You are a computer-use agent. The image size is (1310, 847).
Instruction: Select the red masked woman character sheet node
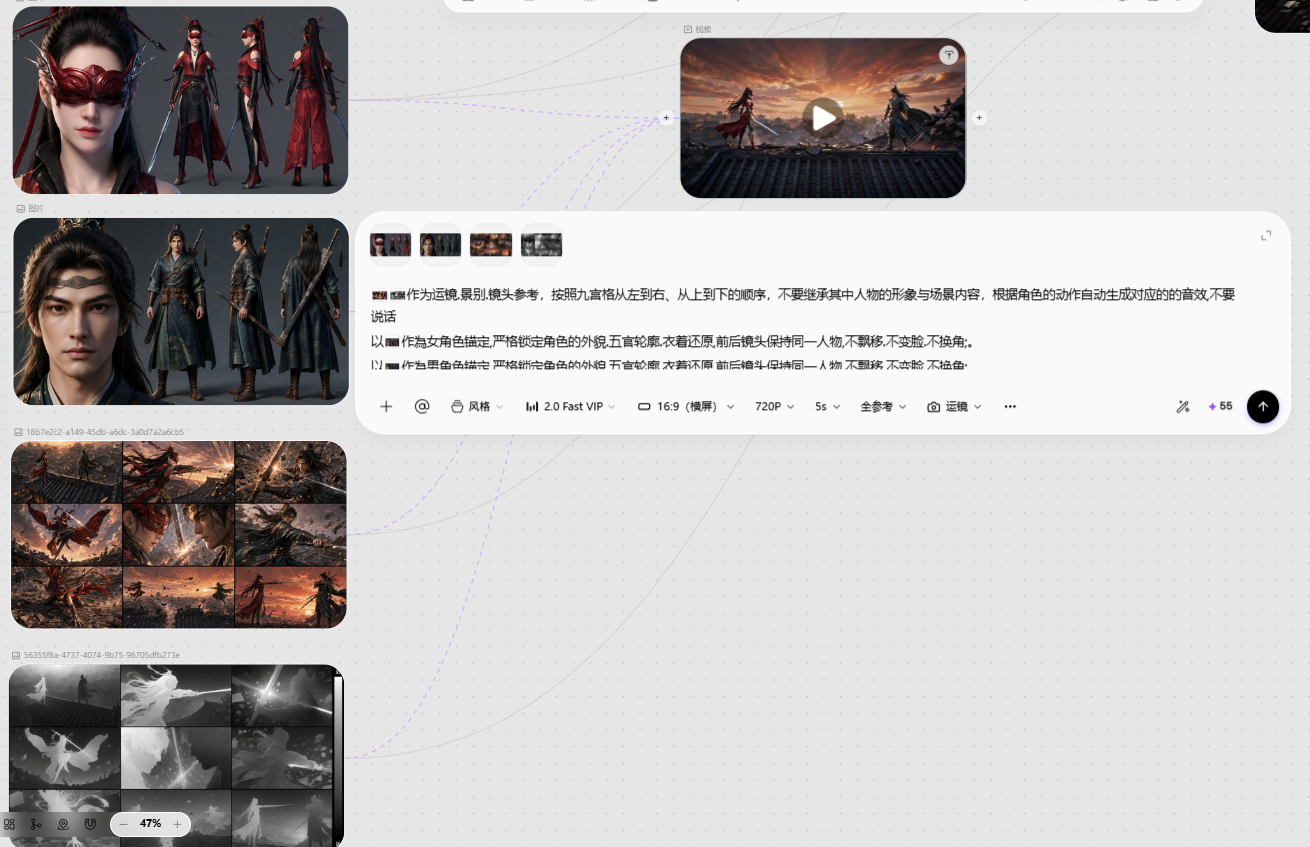pyautogui.click(x=180, y=100)
